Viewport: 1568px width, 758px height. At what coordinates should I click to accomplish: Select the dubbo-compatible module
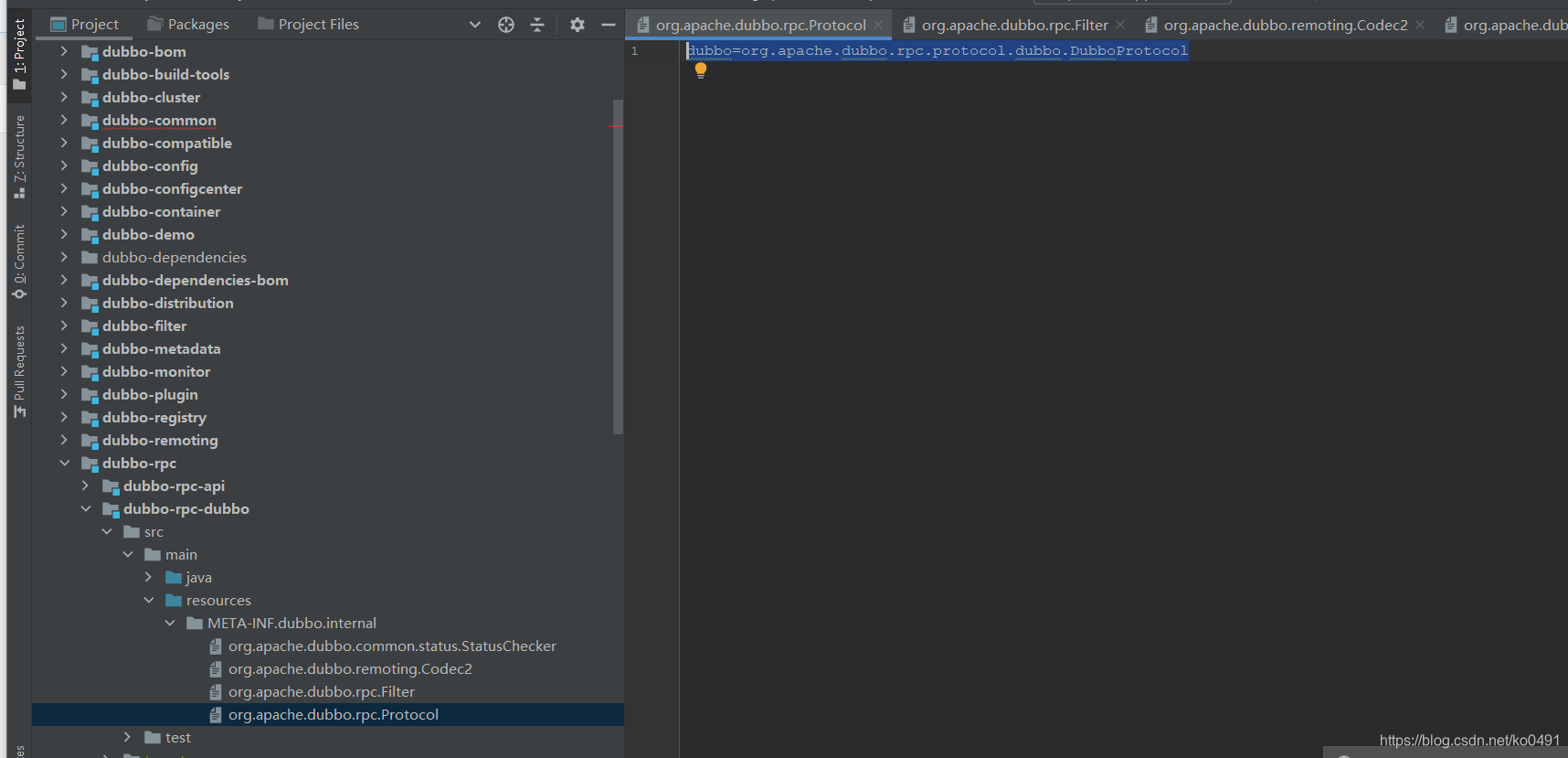pyautogui.click(x=167, y=143)
